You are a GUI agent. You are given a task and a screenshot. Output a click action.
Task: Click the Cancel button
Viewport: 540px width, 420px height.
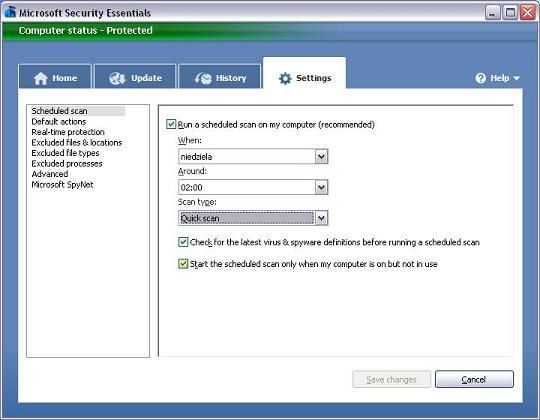pyautogui.click(x=474, y=379)
